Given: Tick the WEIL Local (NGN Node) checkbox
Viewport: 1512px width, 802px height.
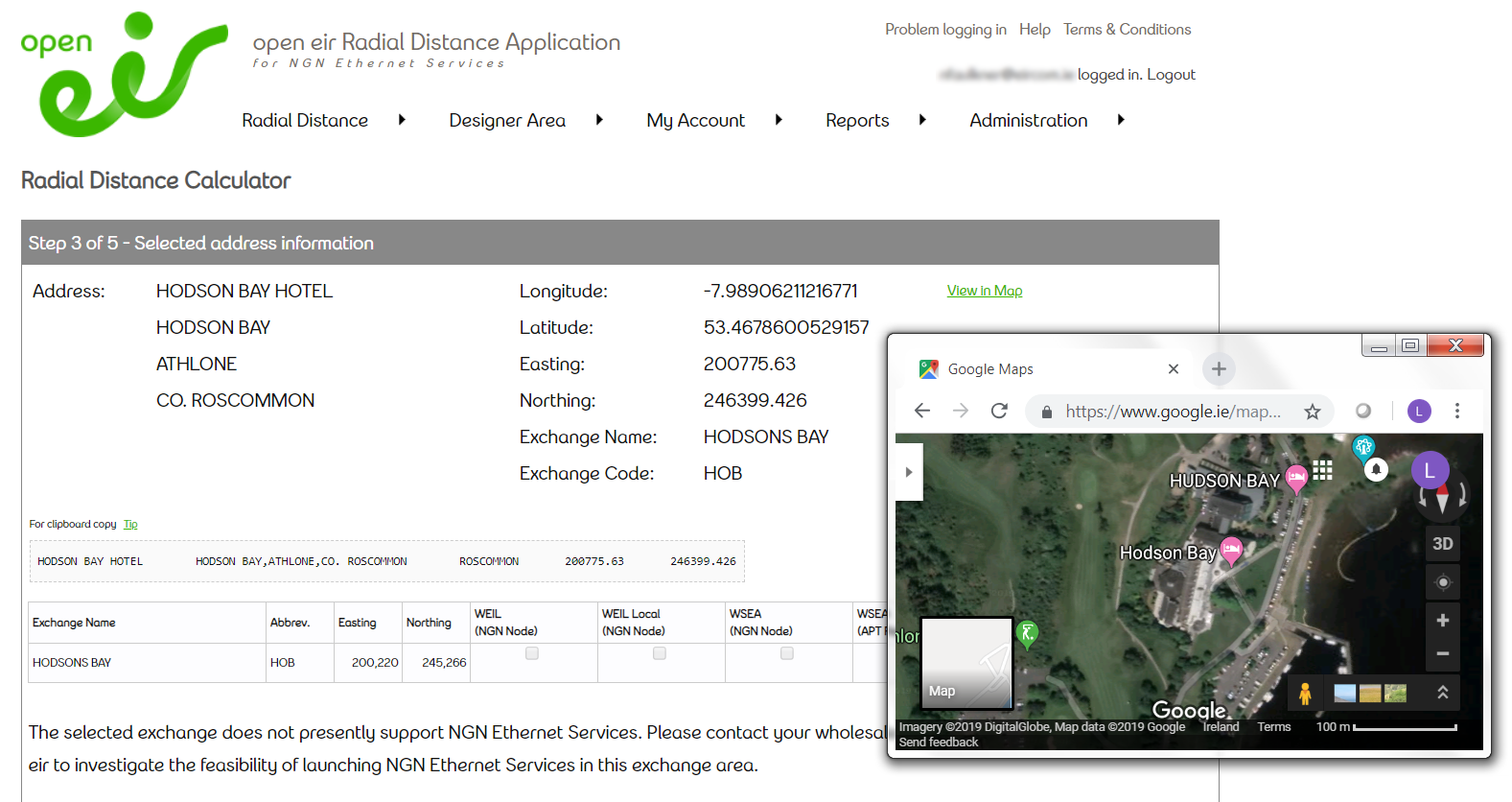Looking at the screenshot, I should tap(660, 653).
